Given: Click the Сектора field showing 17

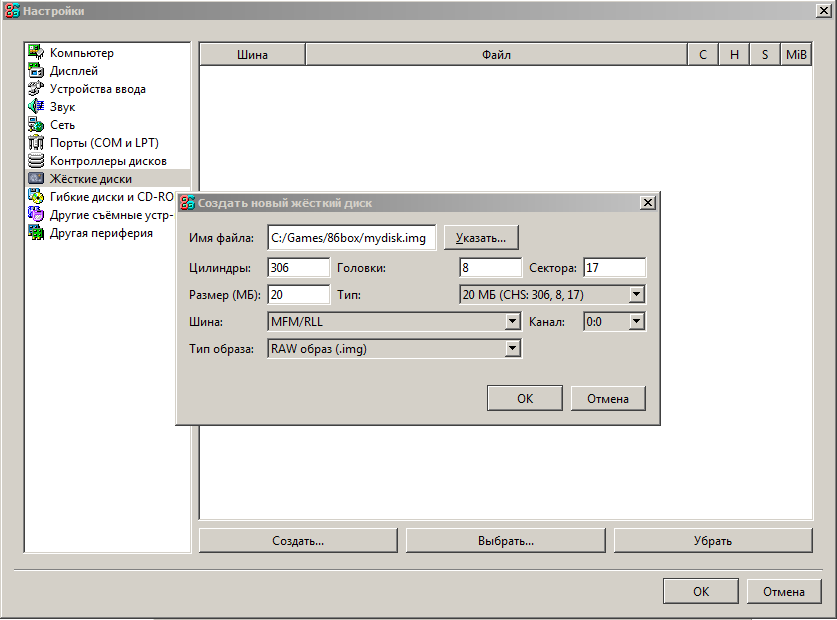Looking at the screenshot, I should [614, 267].
